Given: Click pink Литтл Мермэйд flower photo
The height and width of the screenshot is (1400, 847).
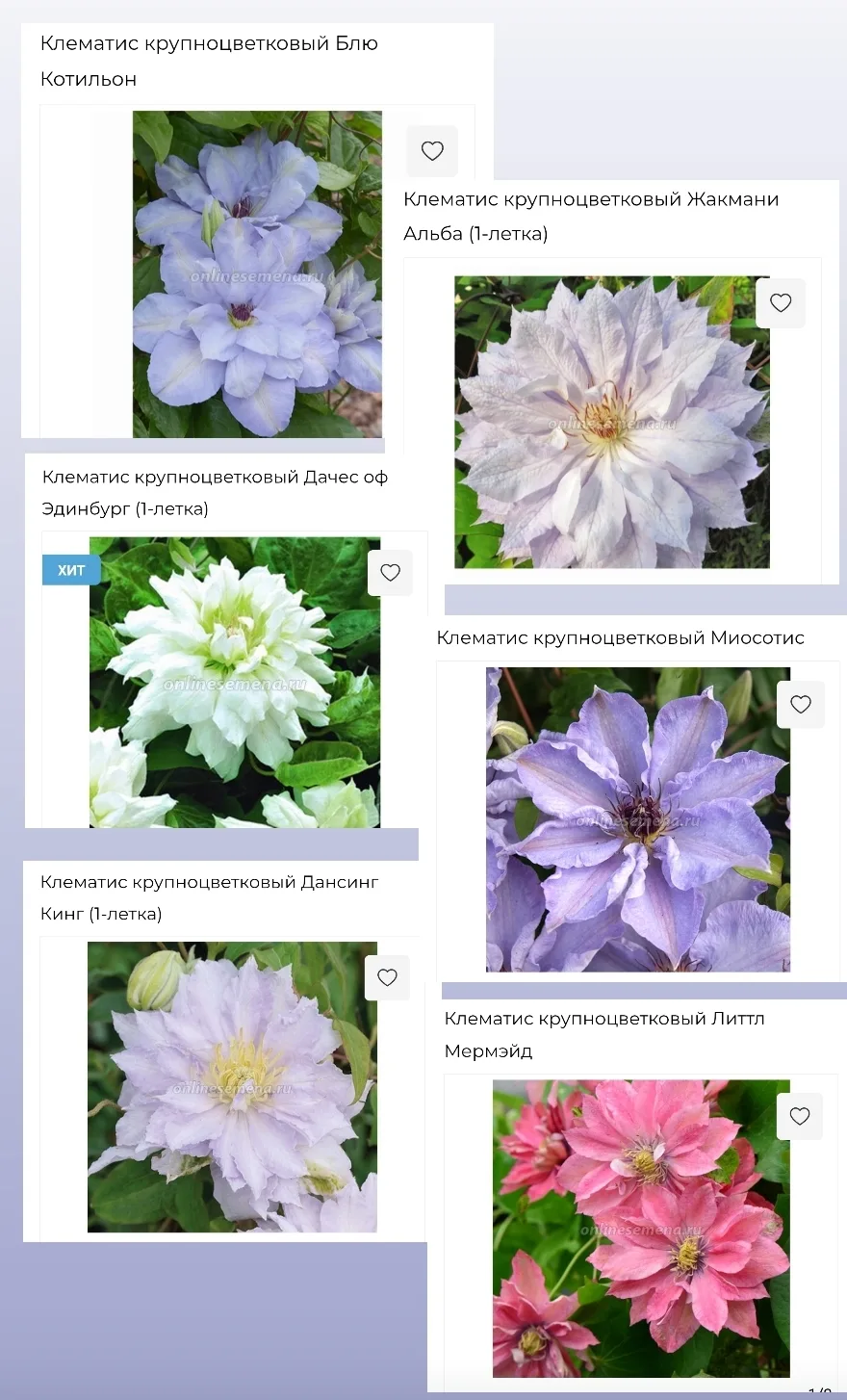Looking at the screenshot, I should [641, 1228].
